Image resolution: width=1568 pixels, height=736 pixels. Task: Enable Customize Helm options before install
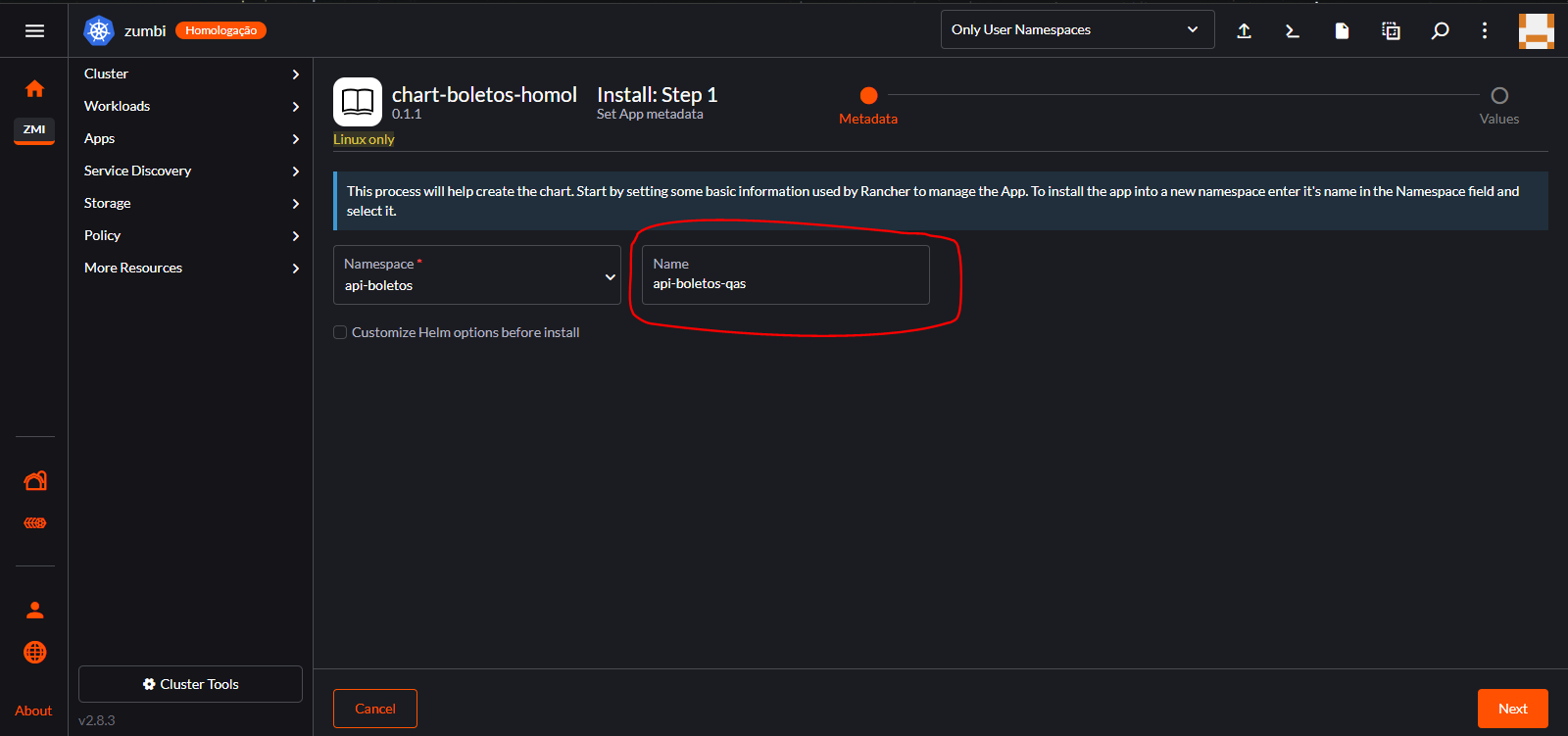point(340,332)
